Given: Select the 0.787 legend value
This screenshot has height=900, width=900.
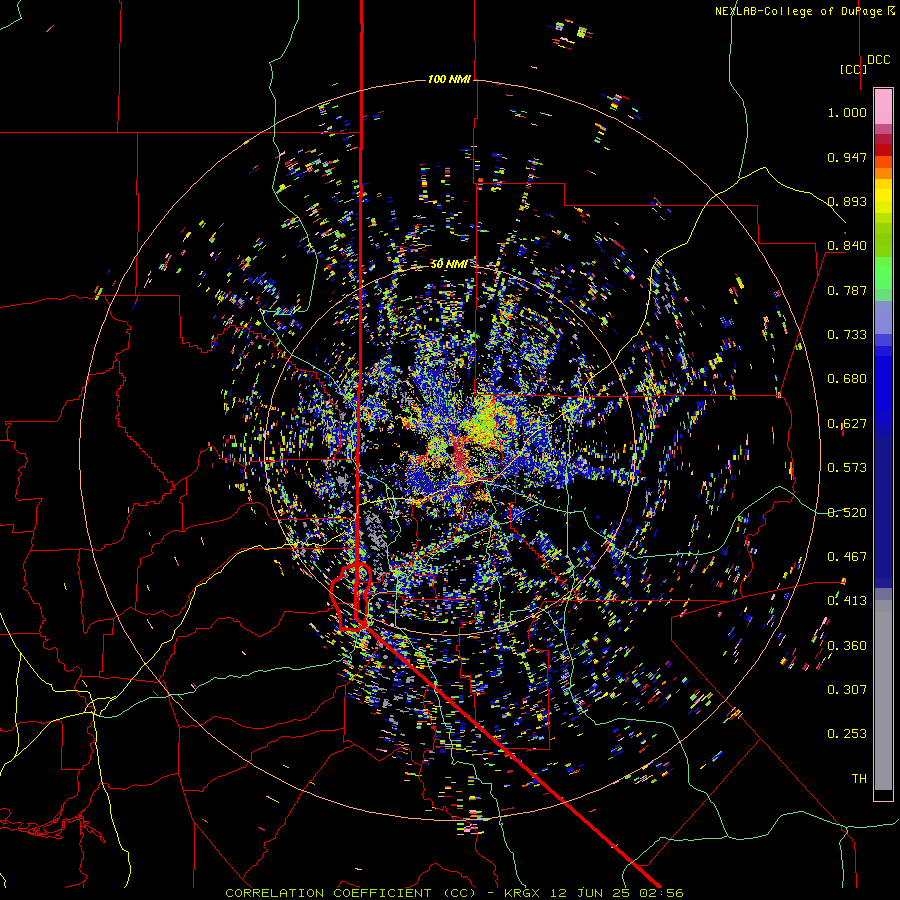Looking at the screenshot, I should click(x=847, y=290).
